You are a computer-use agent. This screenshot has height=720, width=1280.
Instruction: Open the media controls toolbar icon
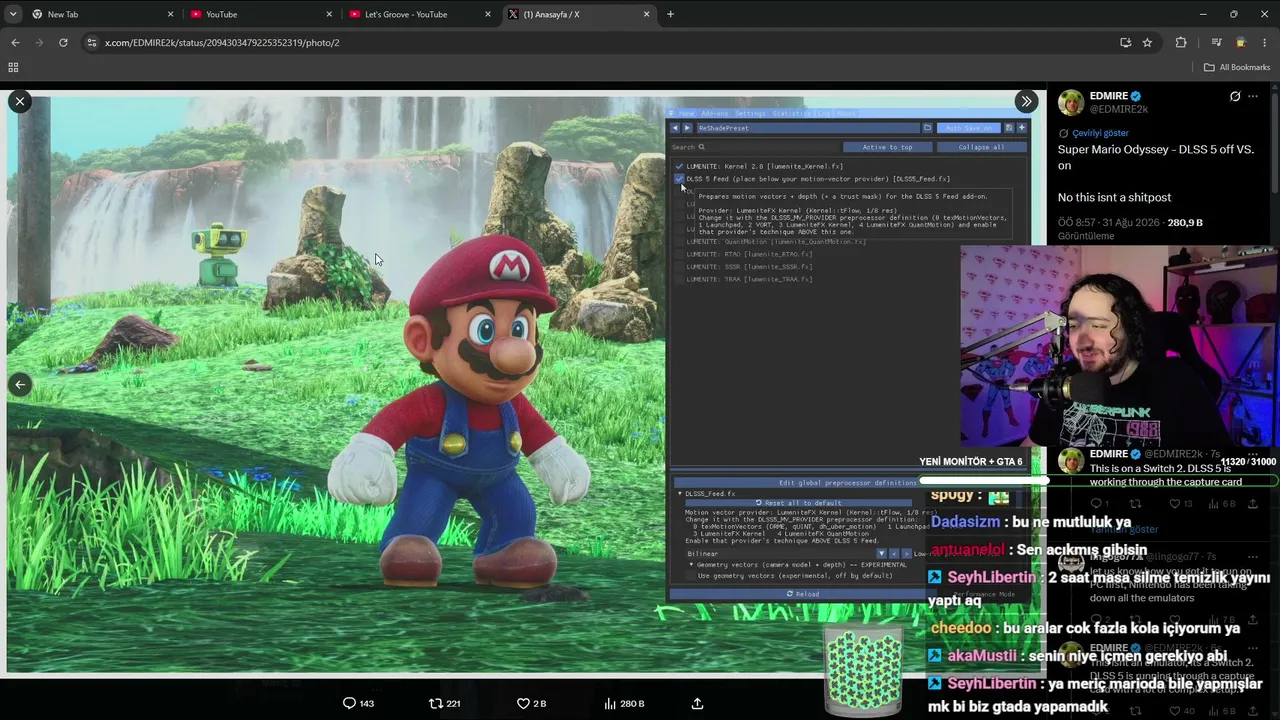tap(1216, 42)
